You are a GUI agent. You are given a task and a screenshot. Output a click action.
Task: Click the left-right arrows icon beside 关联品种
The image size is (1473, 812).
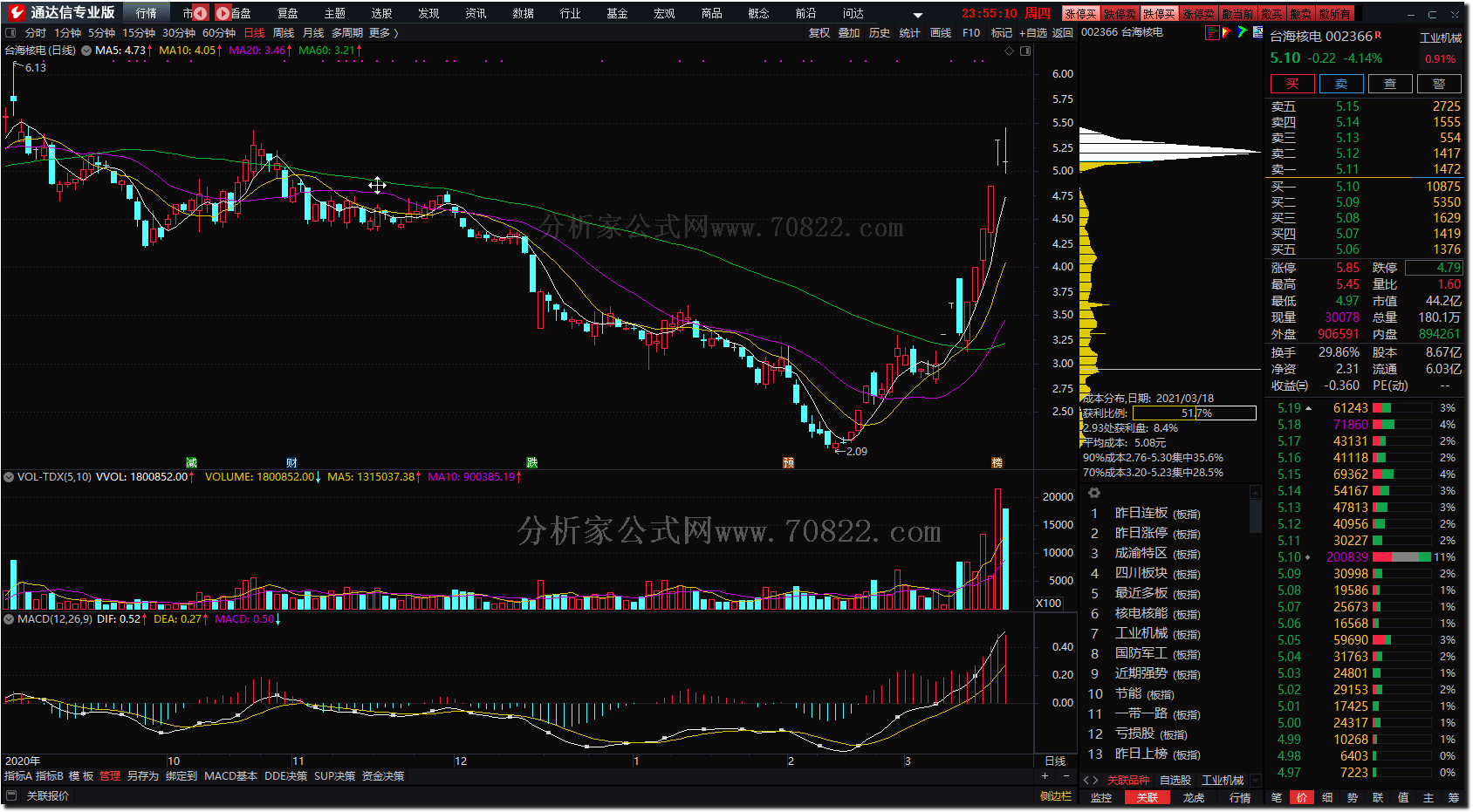pos(1091,780)
